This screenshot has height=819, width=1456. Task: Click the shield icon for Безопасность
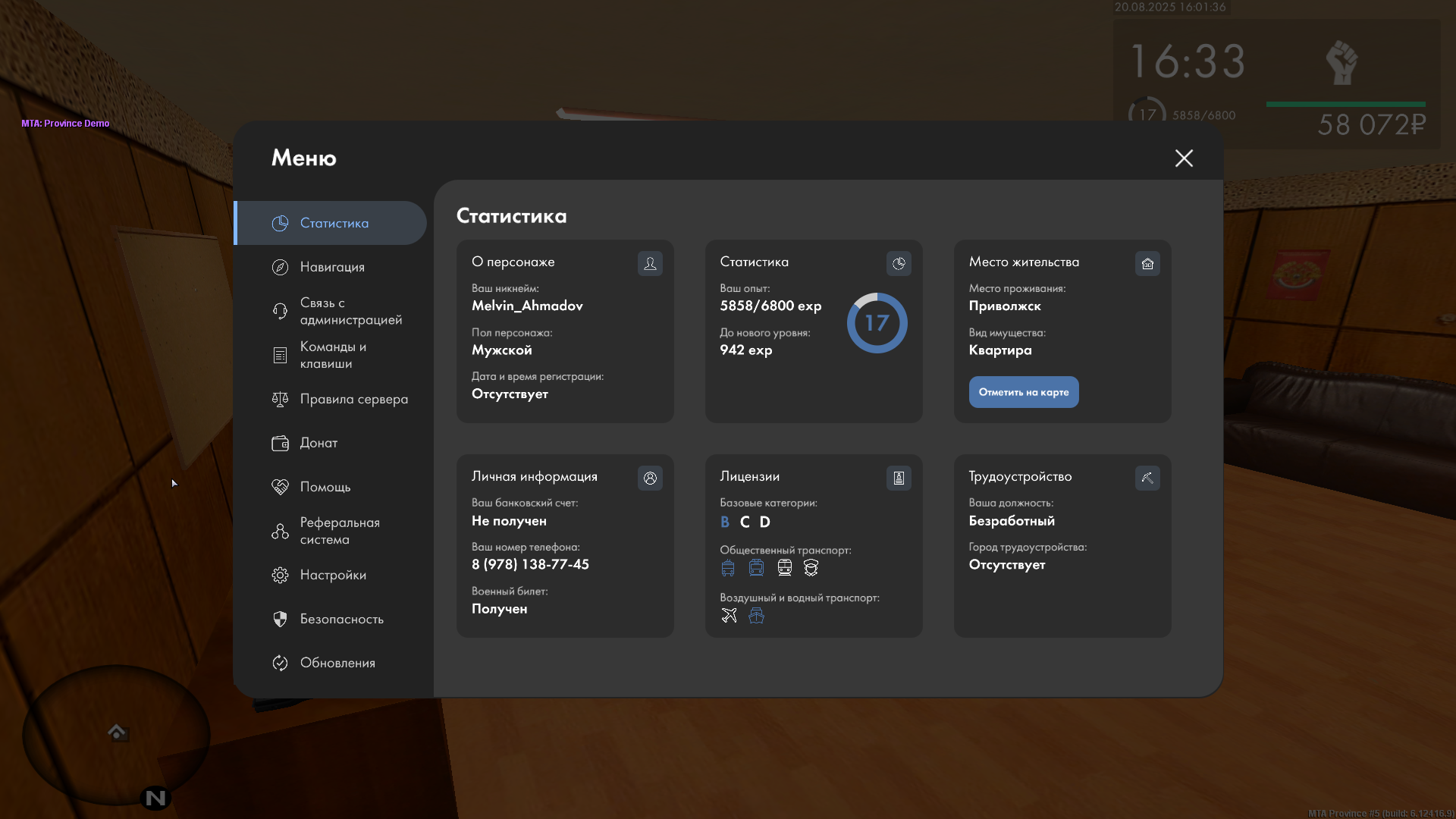(x=280, y=619)
